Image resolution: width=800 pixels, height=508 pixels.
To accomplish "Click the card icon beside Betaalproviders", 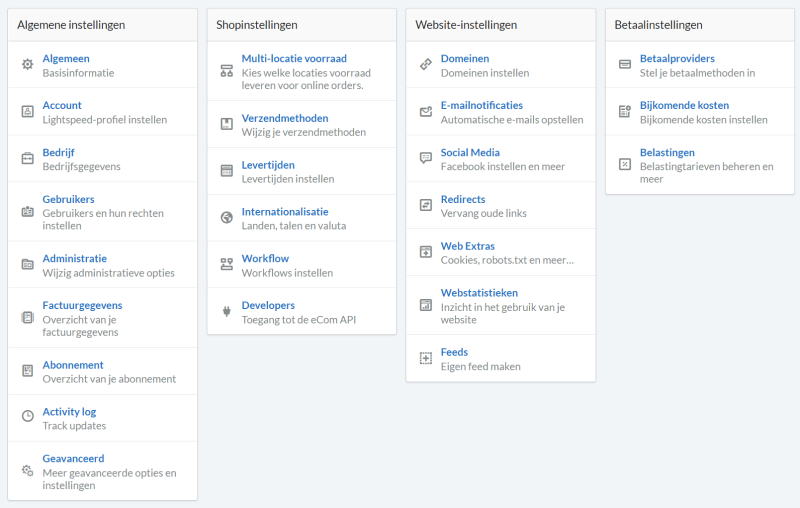I will point(625,64).
